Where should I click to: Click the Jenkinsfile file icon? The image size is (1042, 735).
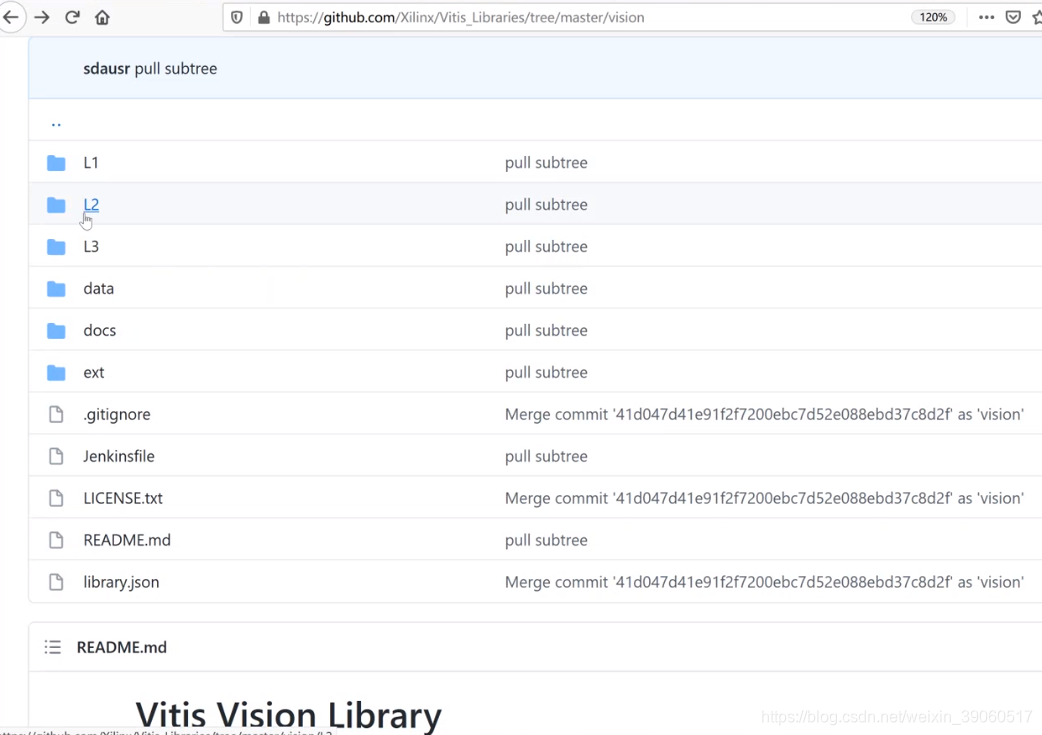[56, 457]
